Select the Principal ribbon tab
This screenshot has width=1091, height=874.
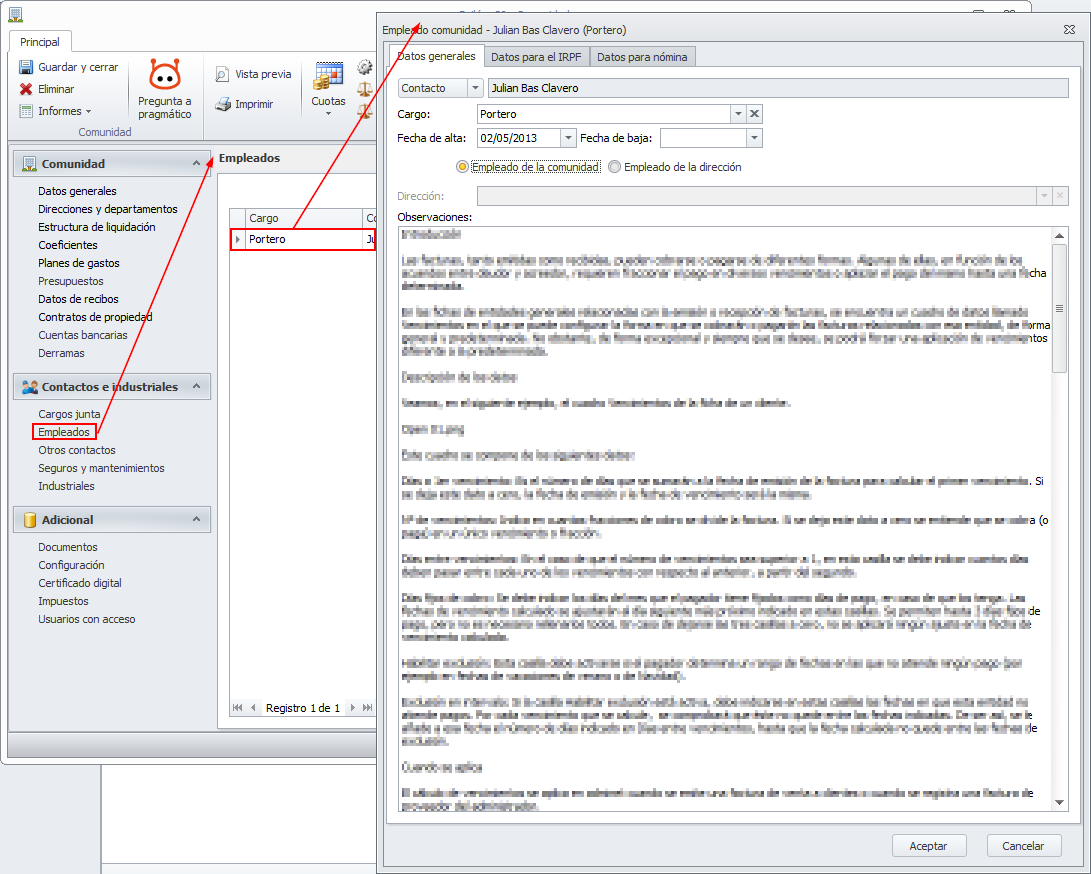[x=40, y=42]
